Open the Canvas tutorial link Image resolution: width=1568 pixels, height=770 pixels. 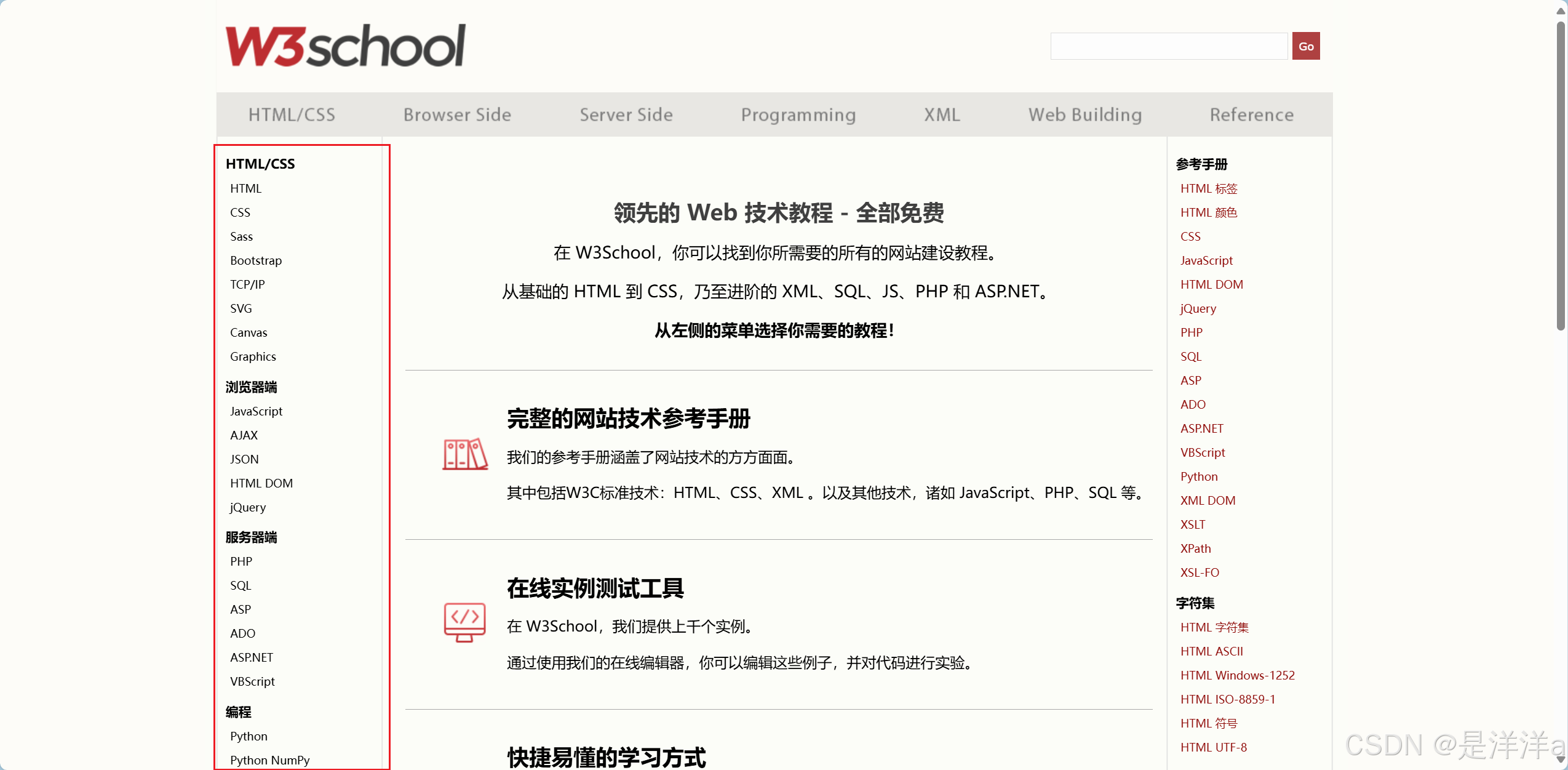(249, 332)
